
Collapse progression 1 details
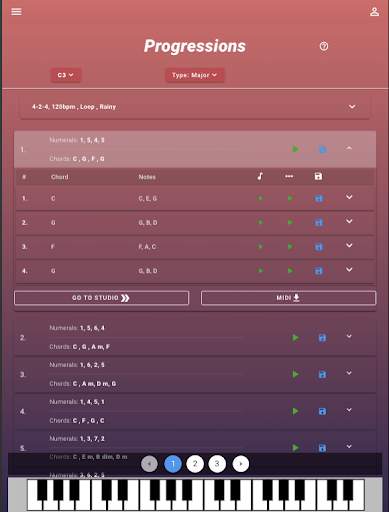349,148
